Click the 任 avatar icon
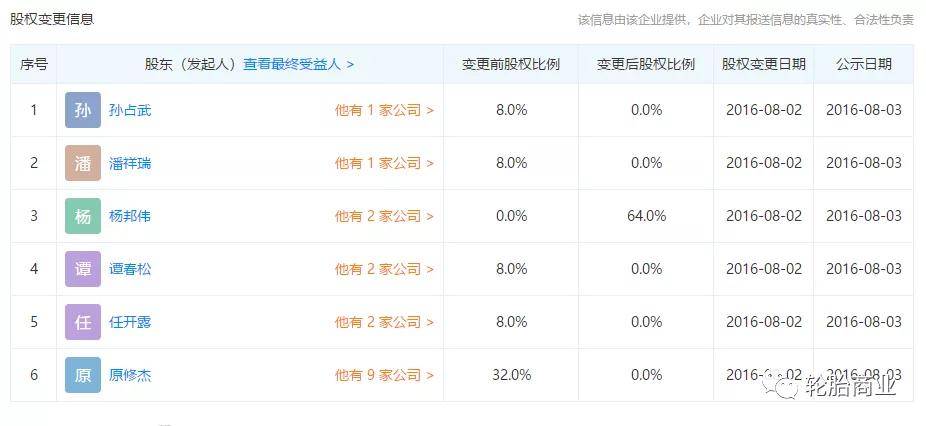Viewport: 926px width, 426px height. (83, 322)
